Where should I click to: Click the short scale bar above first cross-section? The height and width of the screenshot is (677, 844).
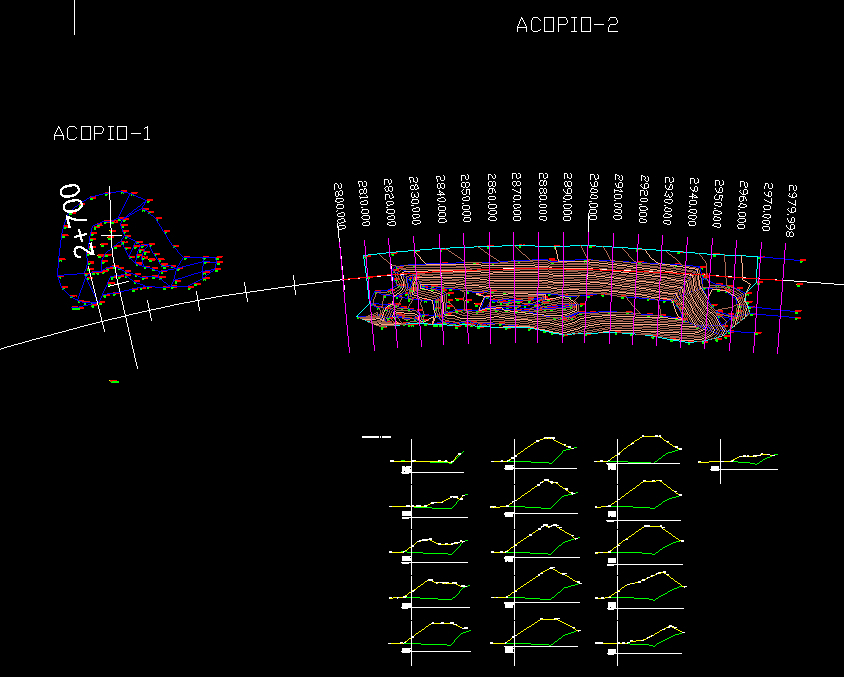[375, 437]
